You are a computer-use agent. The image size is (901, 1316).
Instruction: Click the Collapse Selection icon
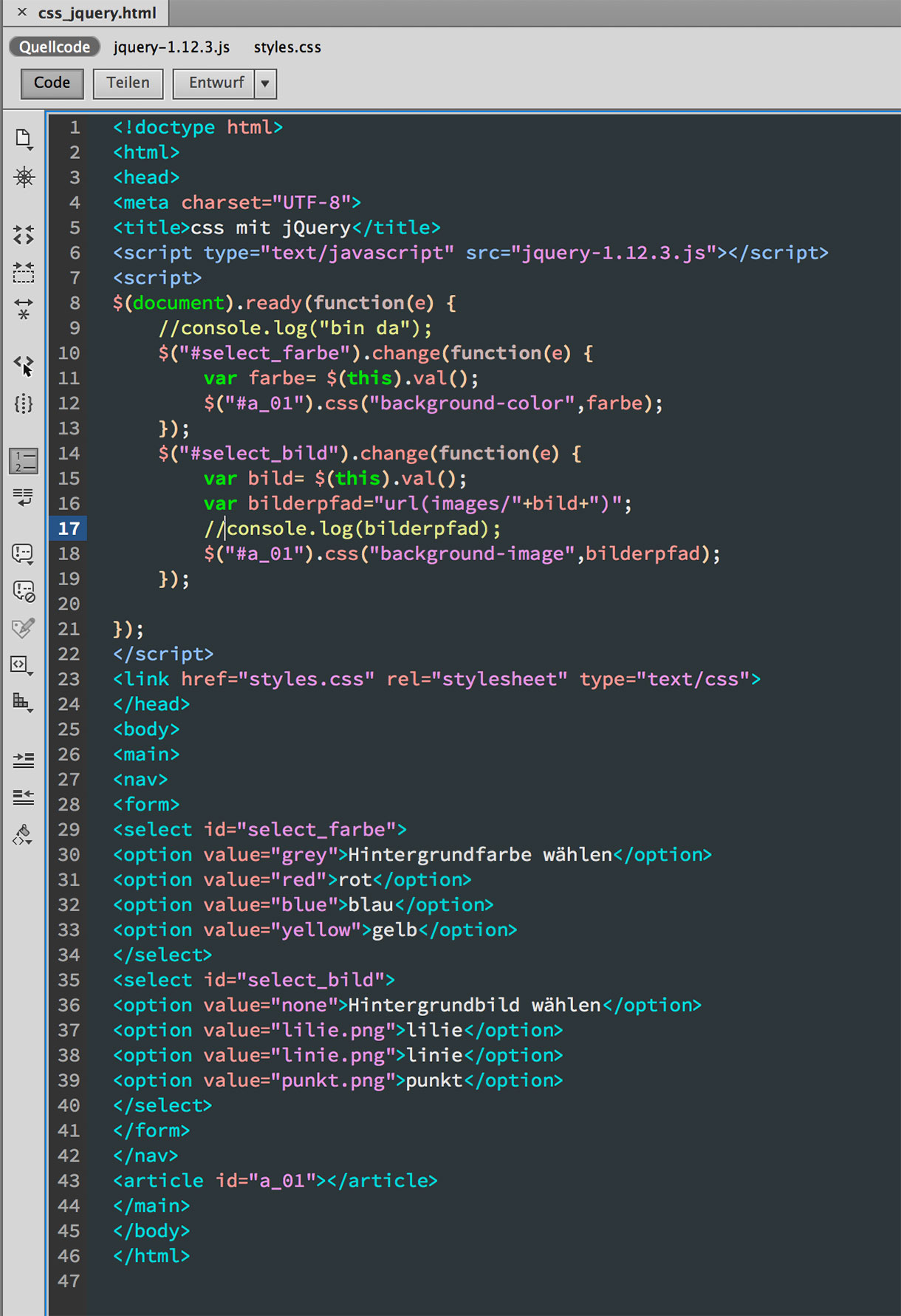pos(24,272)
